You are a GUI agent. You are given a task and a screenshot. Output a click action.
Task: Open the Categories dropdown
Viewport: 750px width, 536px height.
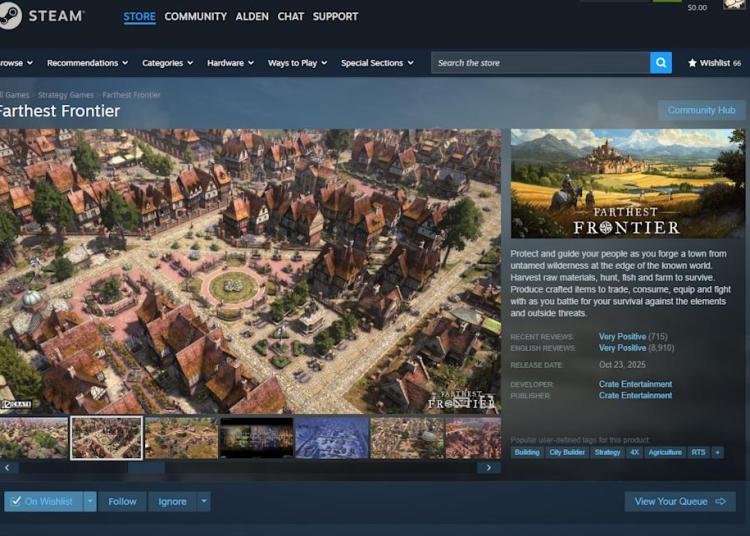click(167, 63)
